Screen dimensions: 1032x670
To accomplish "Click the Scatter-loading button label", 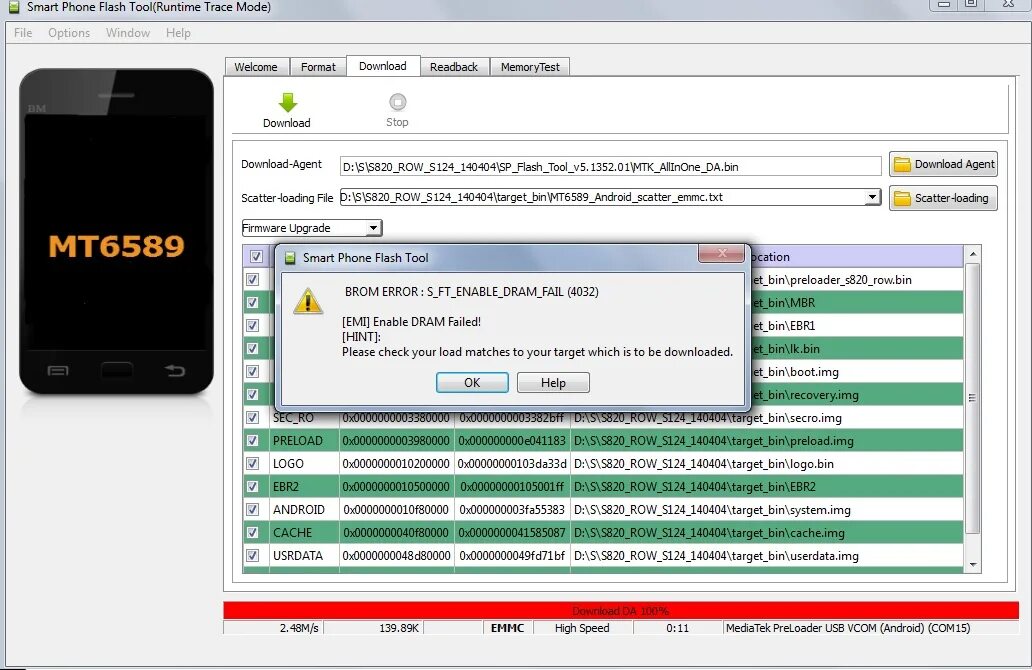I will [x=951, y=198].
